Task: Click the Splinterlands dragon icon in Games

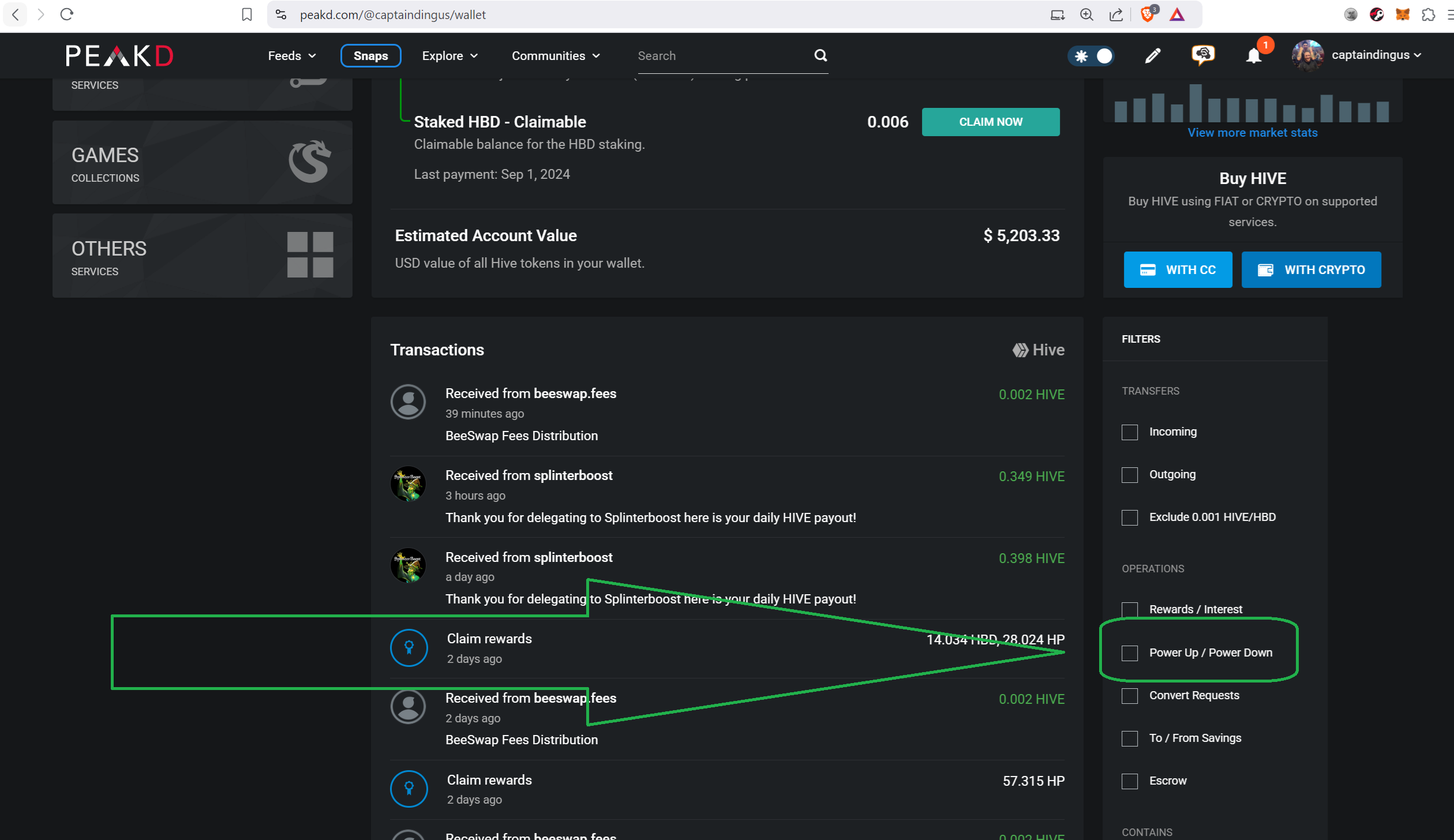Action: click(x=310, y=162)
